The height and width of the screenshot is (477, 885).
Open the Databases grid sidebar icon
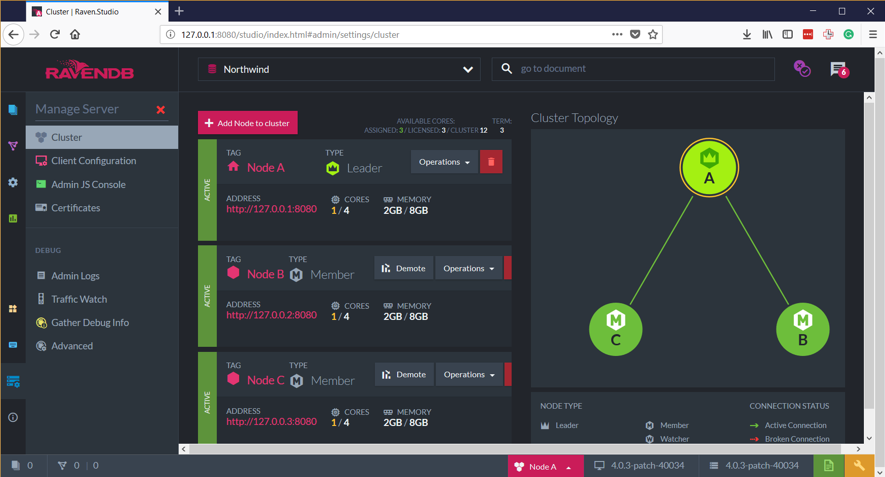pos(13,309)
